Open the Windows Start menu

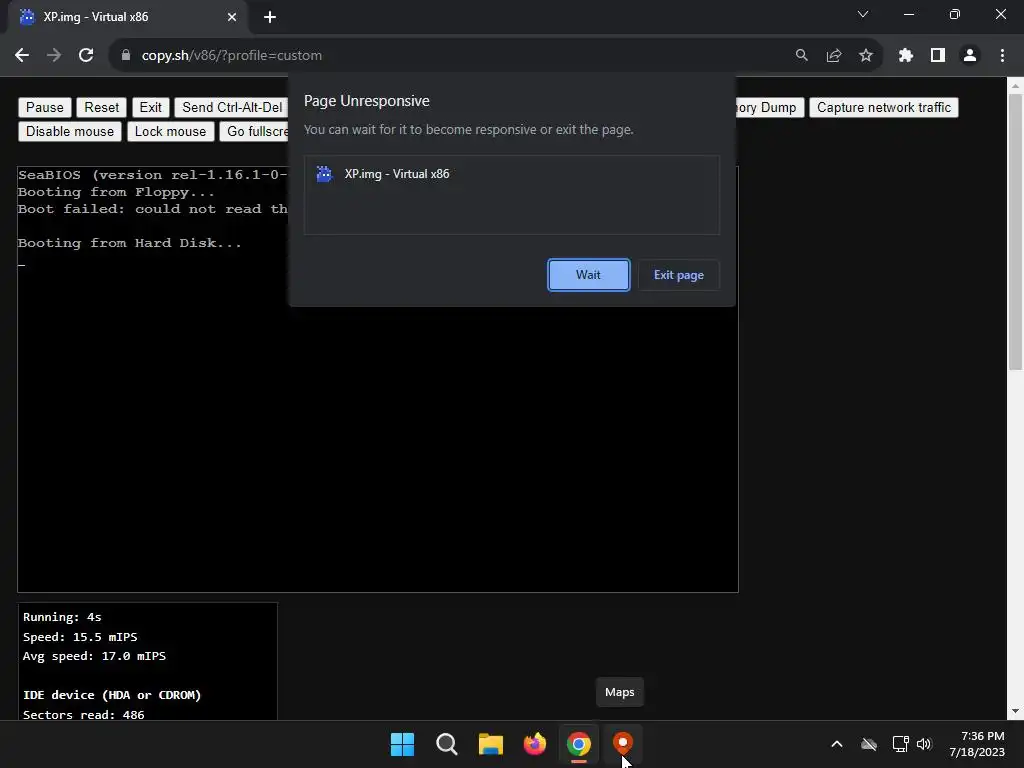(x=402, y=744)
